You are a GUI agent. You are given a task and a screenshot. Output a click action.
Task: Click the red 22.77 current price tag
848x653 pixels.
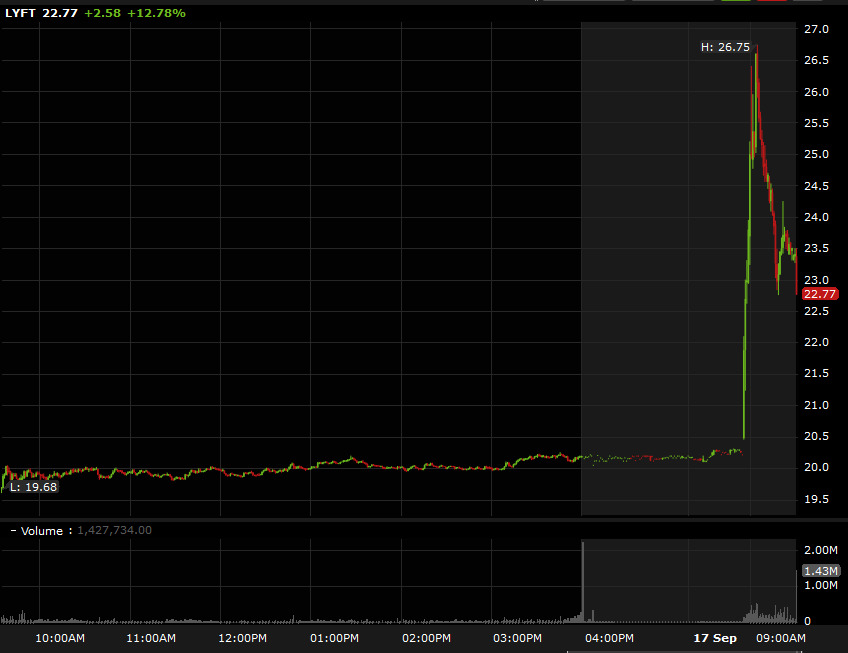[820, 294]
